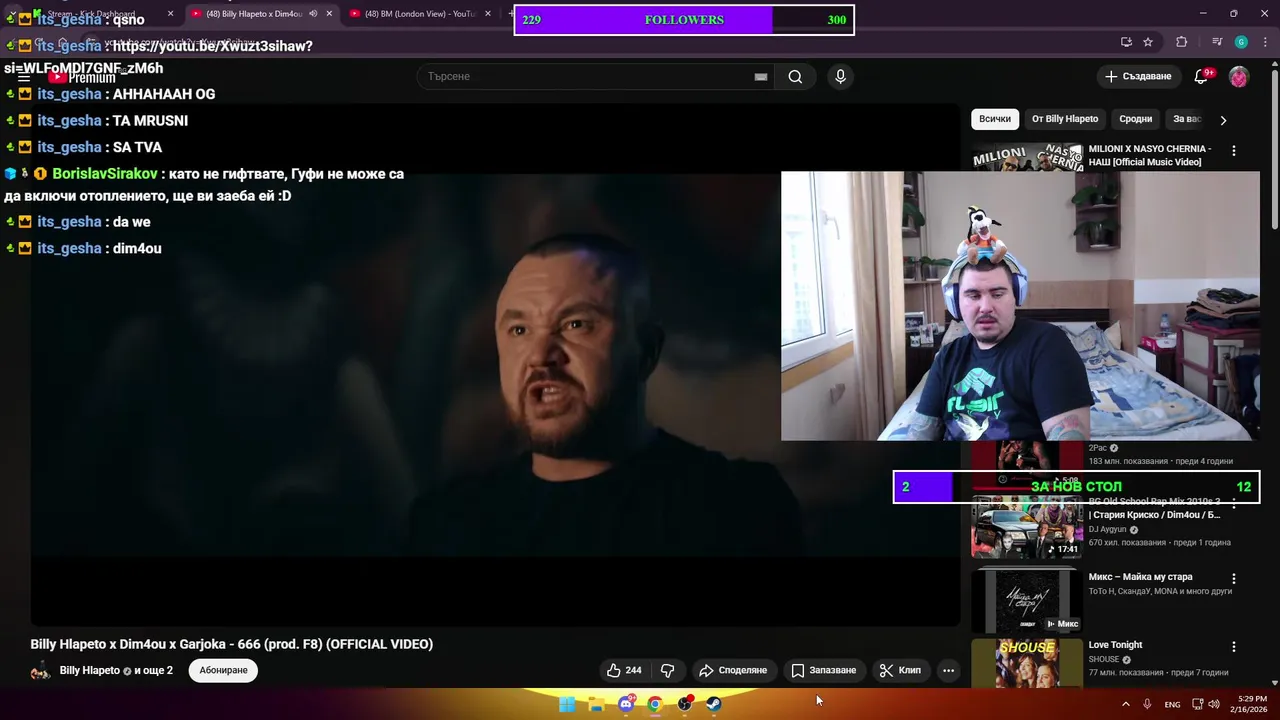The height and width of the screenshot is (720, 1280).
Task: Open the YouTube account avatar menu
Action: click(1239, 77)
